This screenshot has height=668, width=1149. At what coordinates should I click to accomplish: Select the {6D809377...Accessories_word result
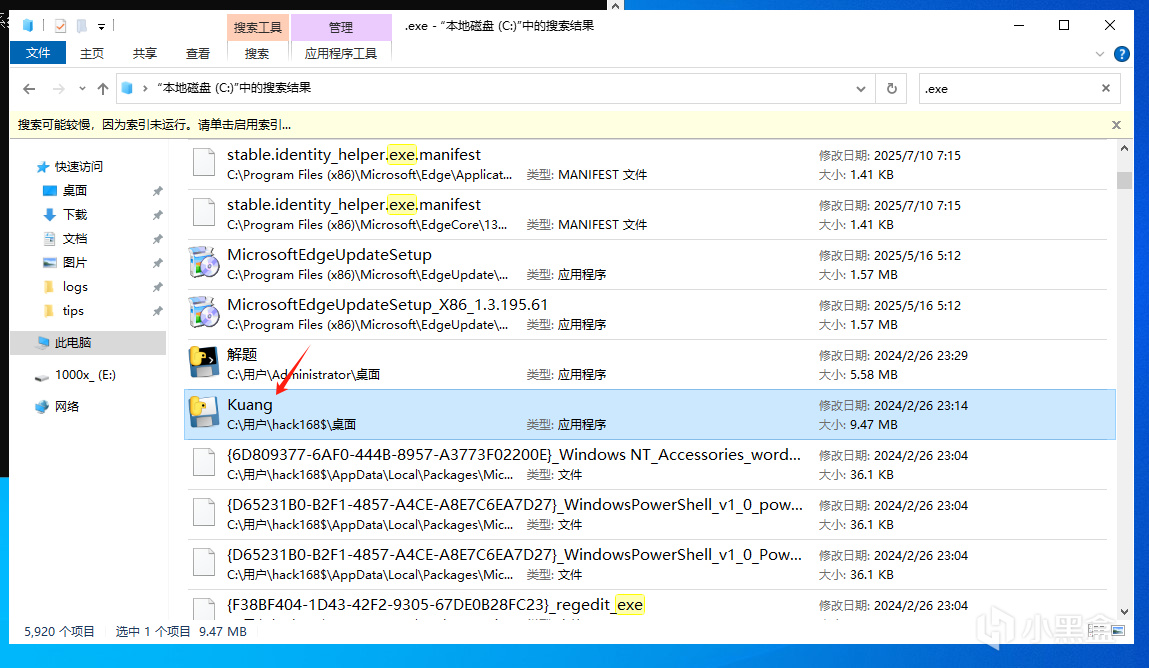click(647, 464)
